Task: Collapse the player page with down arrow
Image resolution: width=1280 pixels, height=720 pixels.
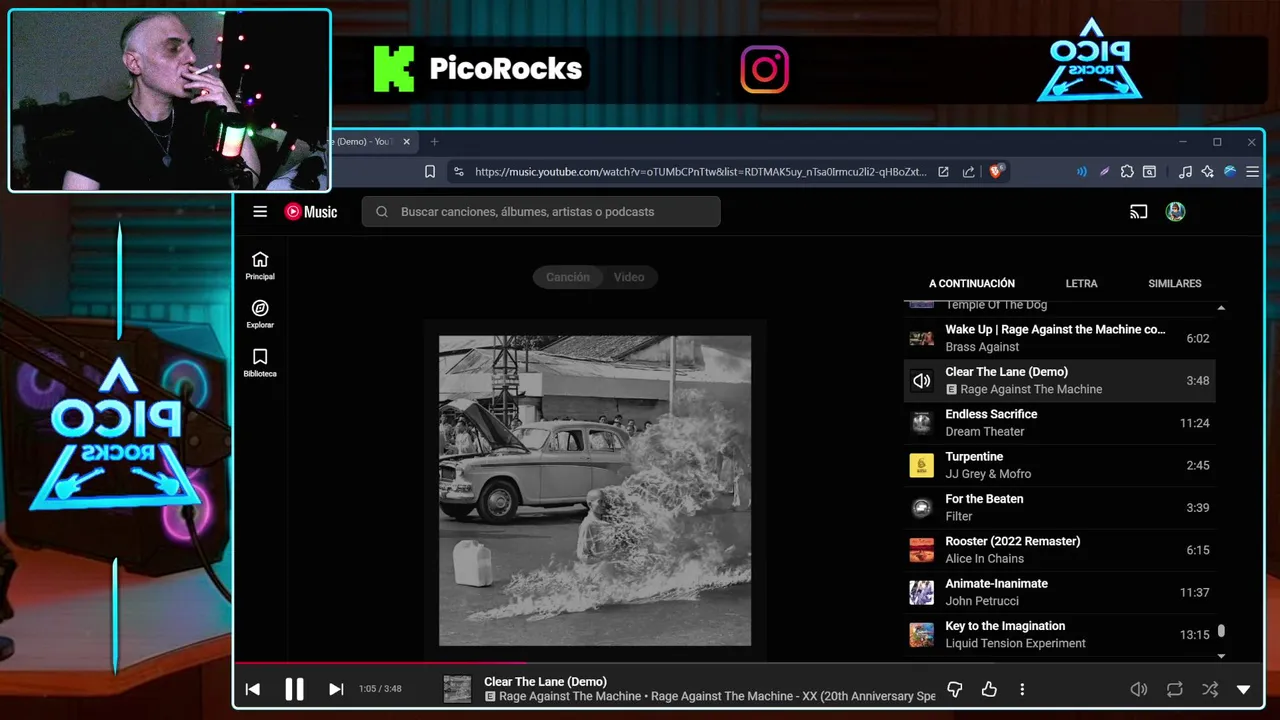Action: point(1244,689)
